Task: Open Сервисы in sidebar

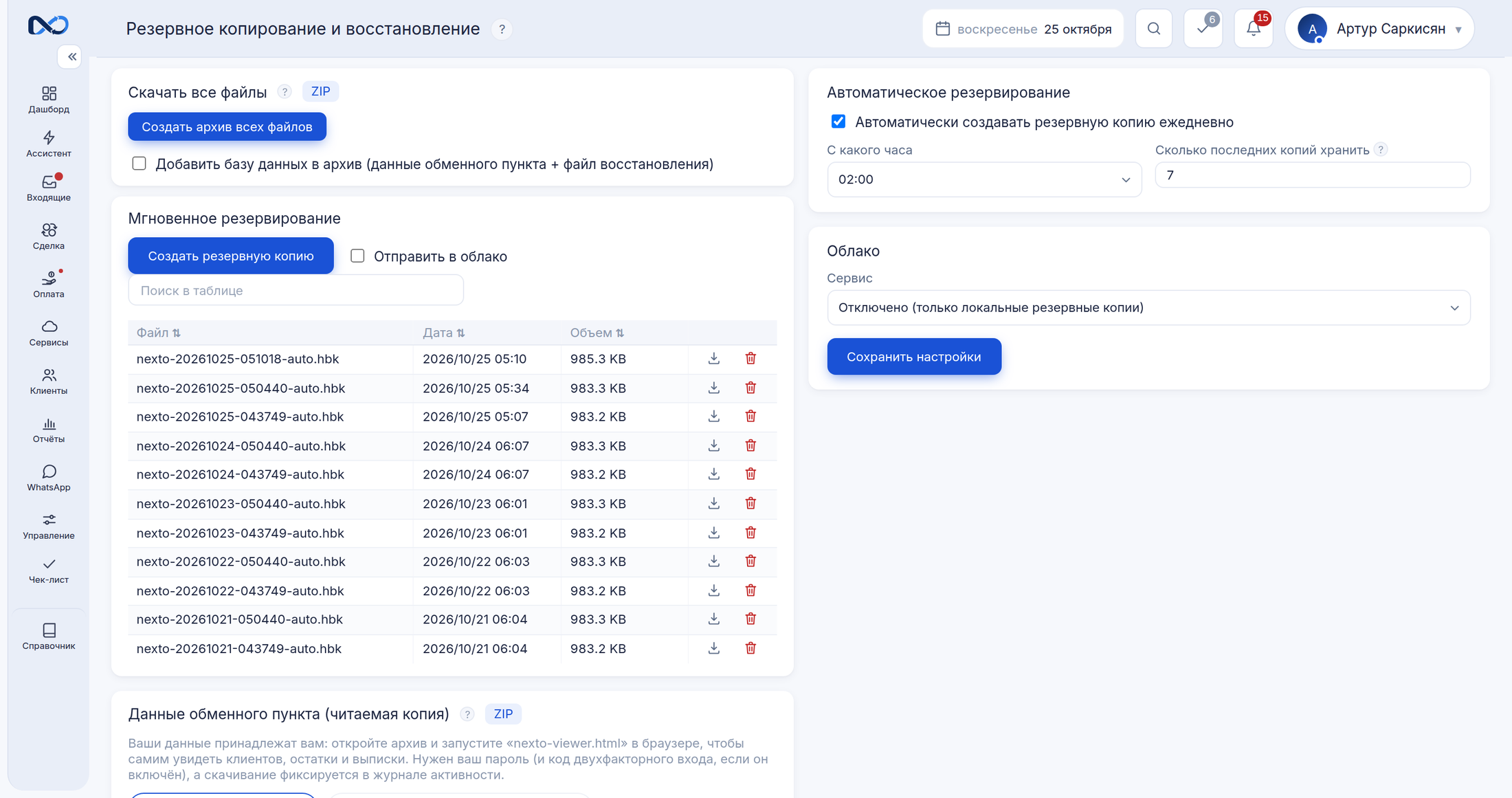Action: (49, 333)
